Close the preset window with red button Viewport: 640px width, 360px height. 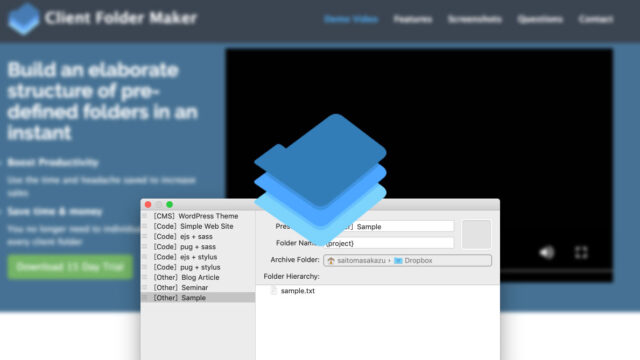point(148,204)
